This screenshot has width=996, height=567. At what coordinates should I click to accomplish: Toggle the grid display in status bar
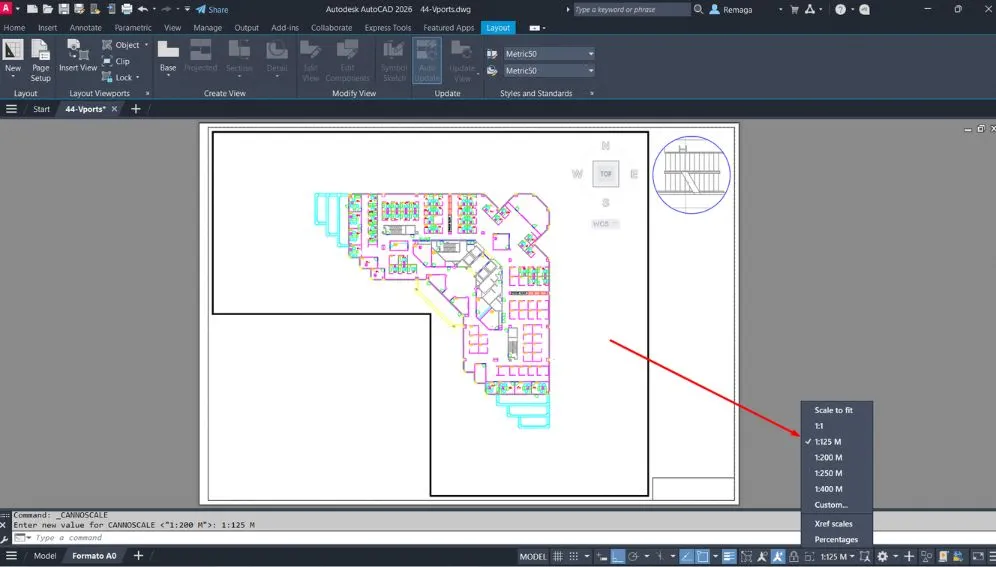coord(558,556)
